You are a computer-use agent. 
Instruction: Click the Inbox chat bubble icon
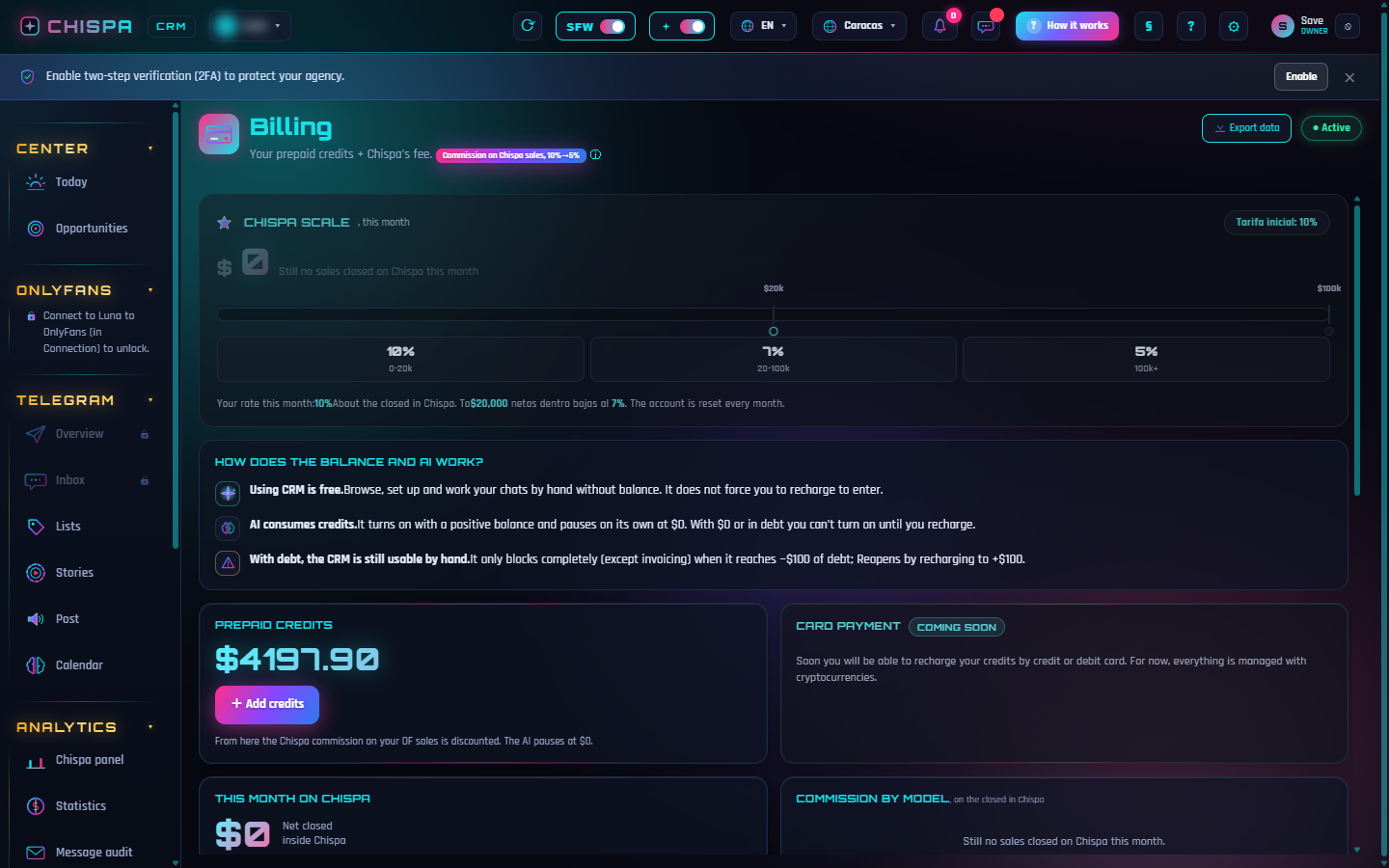pyautogui.click(x=36, y=480)
